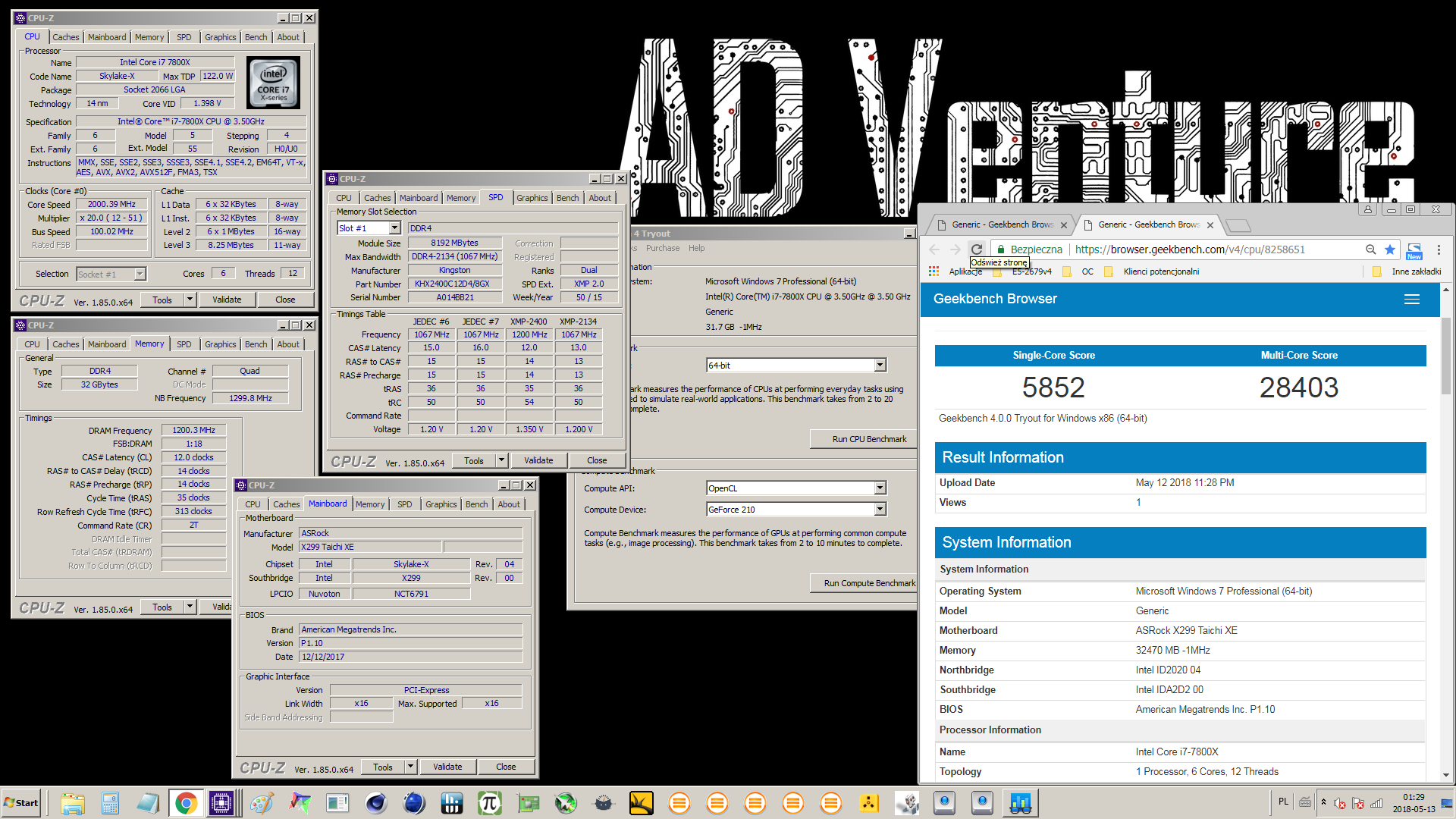This screenshot has height=819, width=1456.
Task: Open the Aplikacje apps shortcut
Action: click(957, 271)
